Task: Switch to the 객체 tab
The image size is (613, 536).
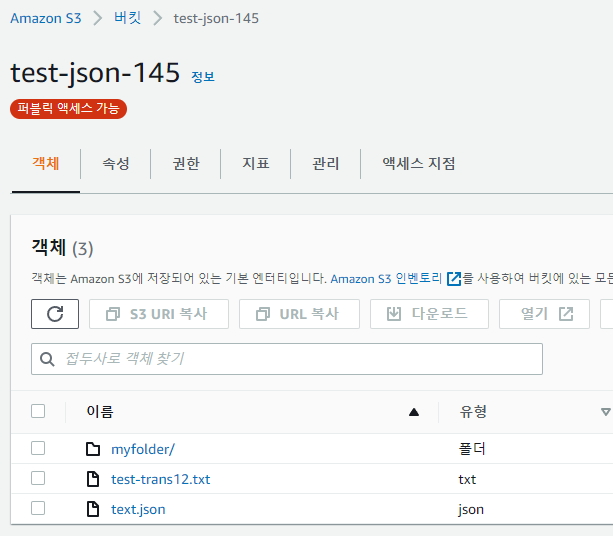Action: (46, 163)
